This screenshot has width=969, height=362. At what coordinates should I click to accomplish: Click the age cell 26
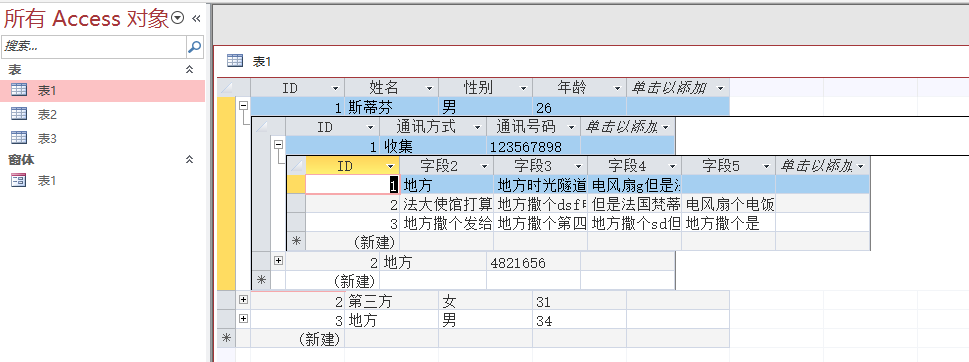pos(579,107)
